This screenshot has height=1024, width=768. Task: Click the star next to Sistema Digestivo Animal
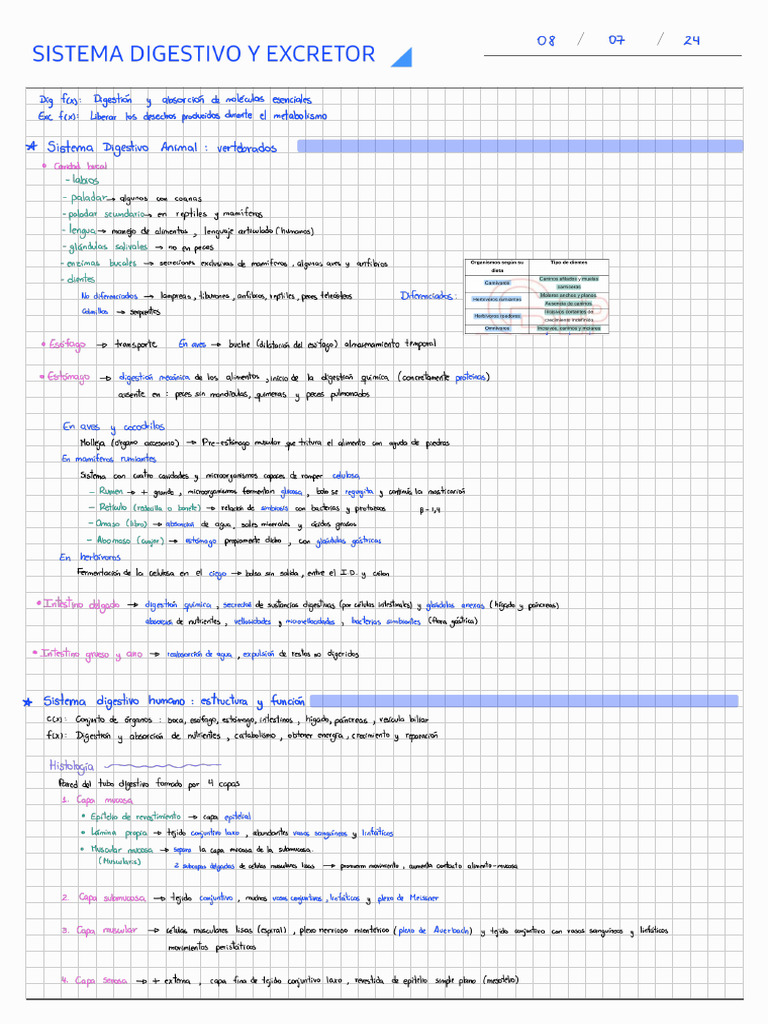[33, 147]
